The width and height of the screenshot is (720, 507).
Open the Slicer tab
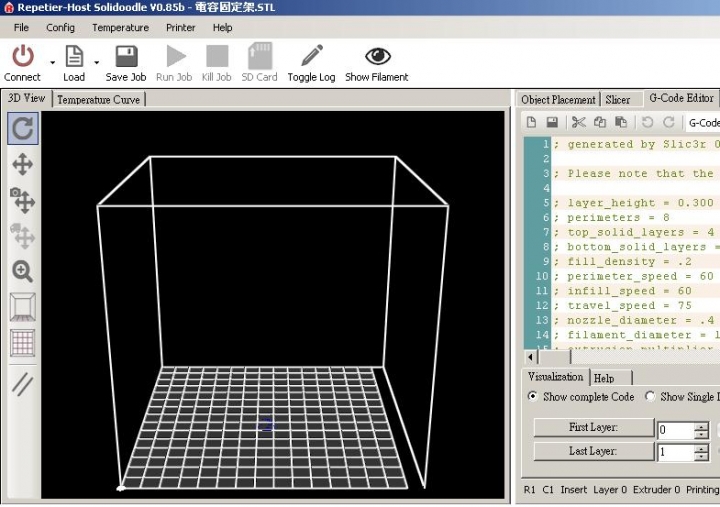[618, 99]
